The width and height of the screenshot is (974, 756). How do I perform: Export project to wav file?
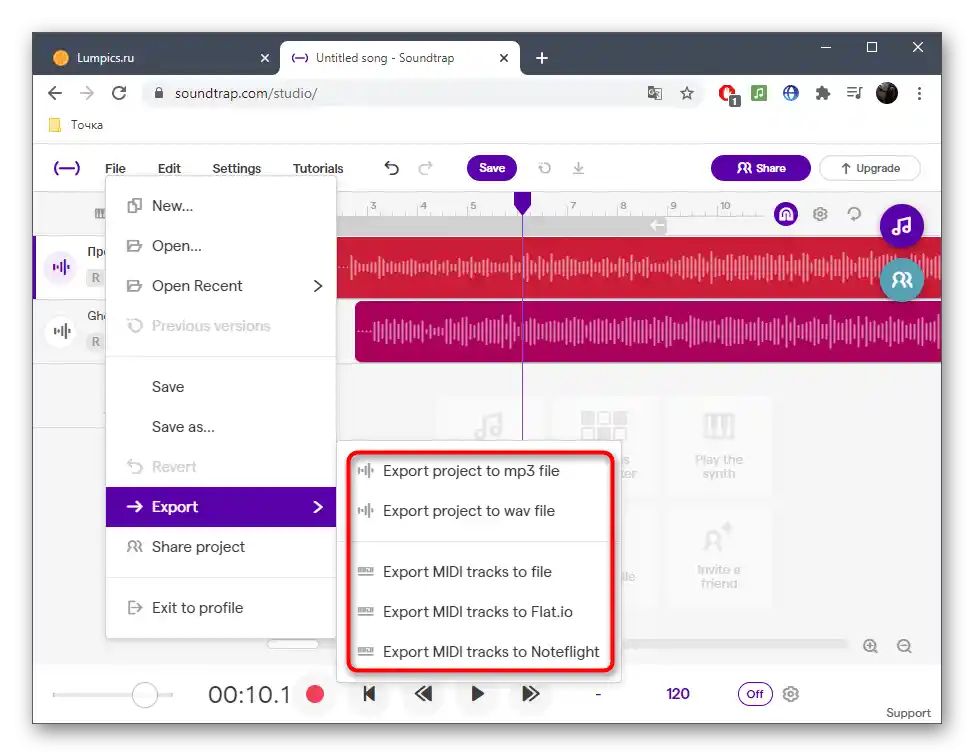click(478, 511)
